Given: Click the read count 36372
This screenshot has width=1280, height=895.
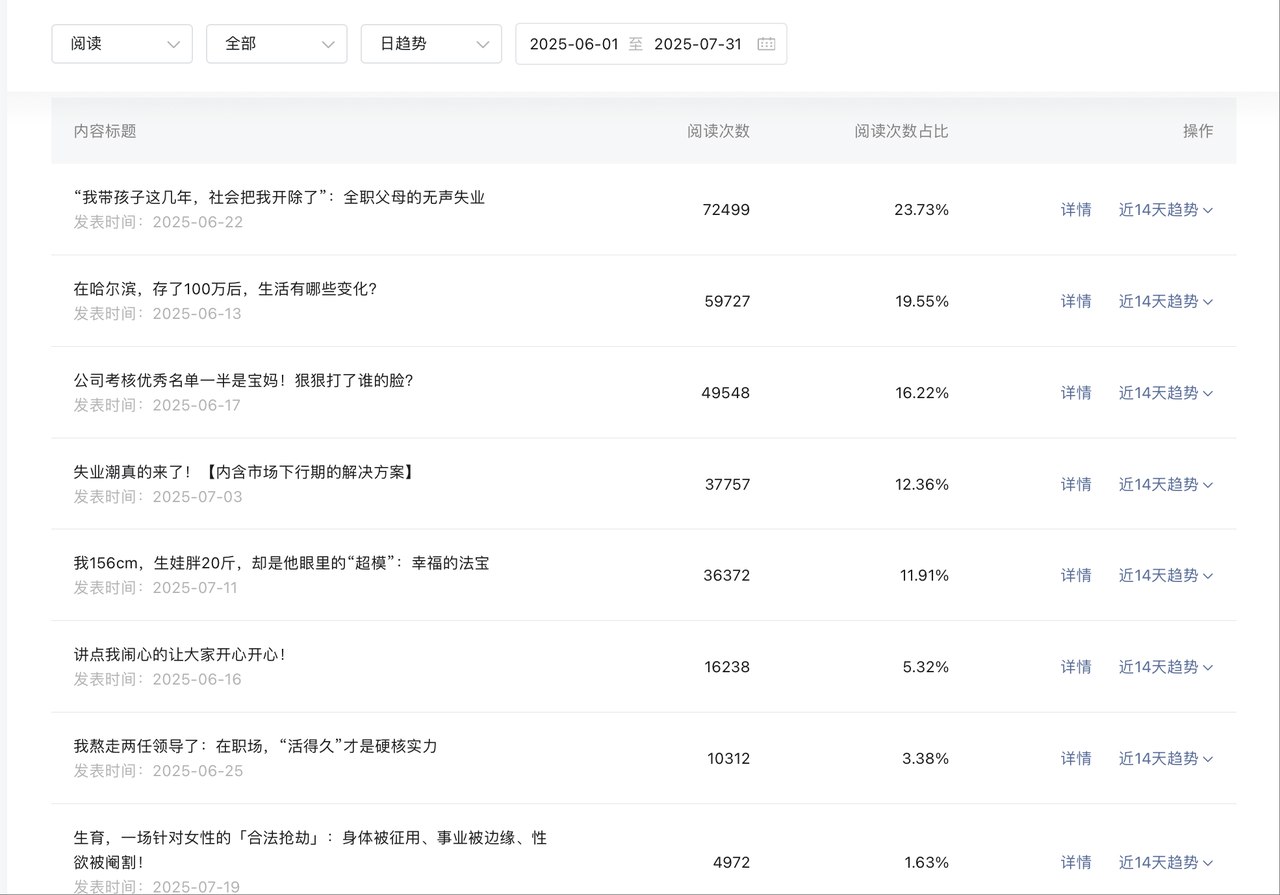Looking at the screenshot, I should click(x=727, y=575).
